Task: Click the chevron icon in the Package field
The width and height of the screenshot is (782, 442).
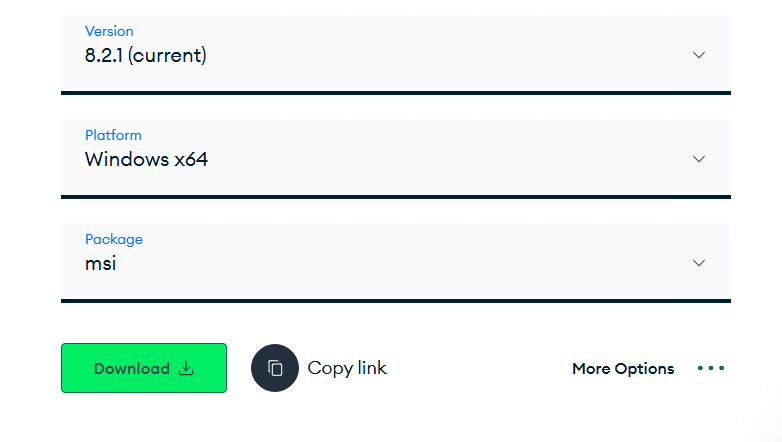Action: pos(699,263)
